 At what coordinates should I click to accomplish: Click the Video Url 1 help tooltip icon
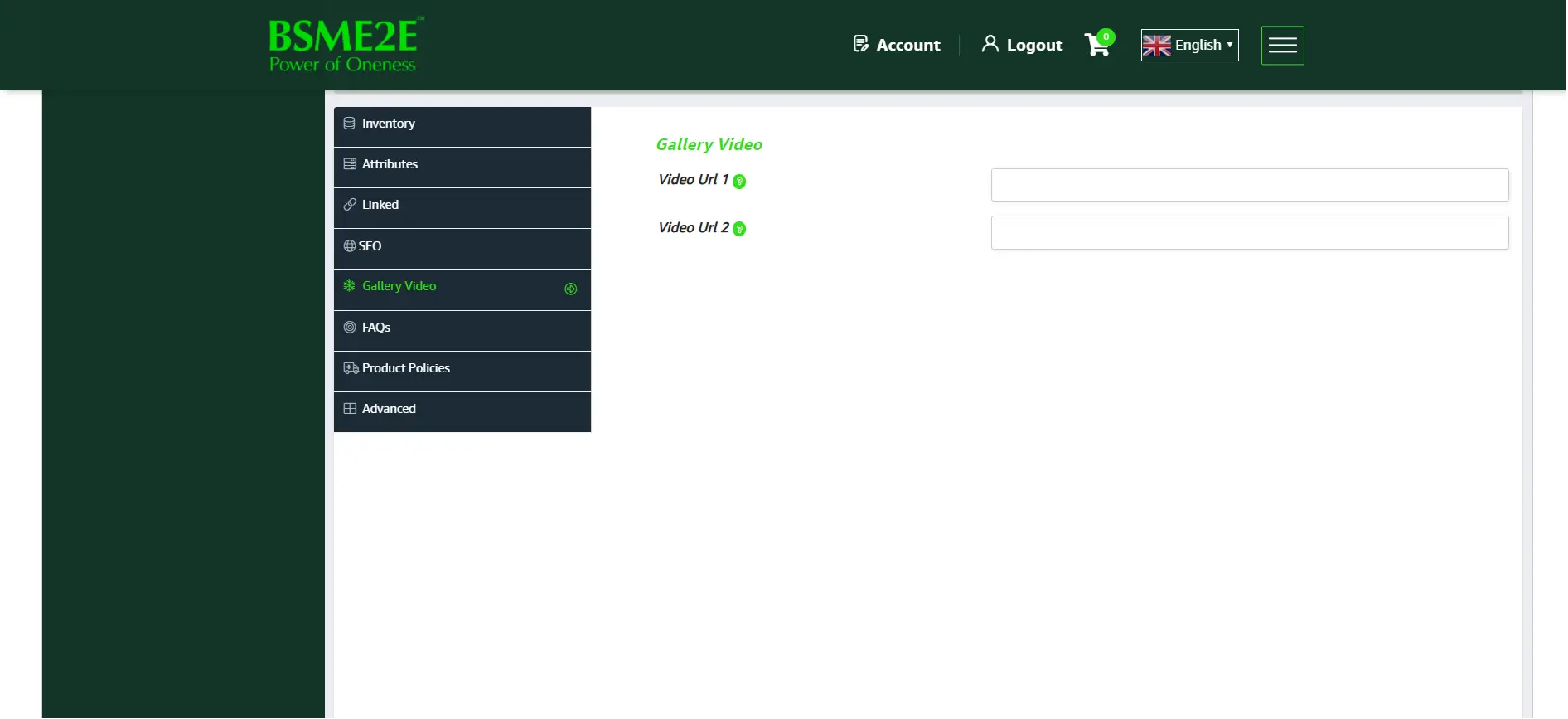point(739,182)
